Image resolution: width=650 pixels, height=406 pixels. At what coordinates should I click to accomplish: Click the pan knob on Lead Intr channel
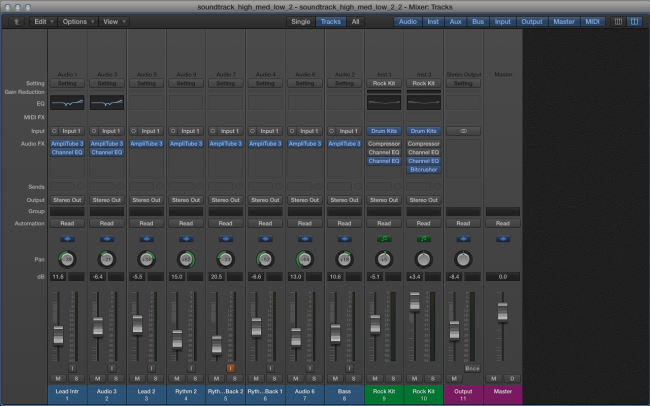(68, 260)
